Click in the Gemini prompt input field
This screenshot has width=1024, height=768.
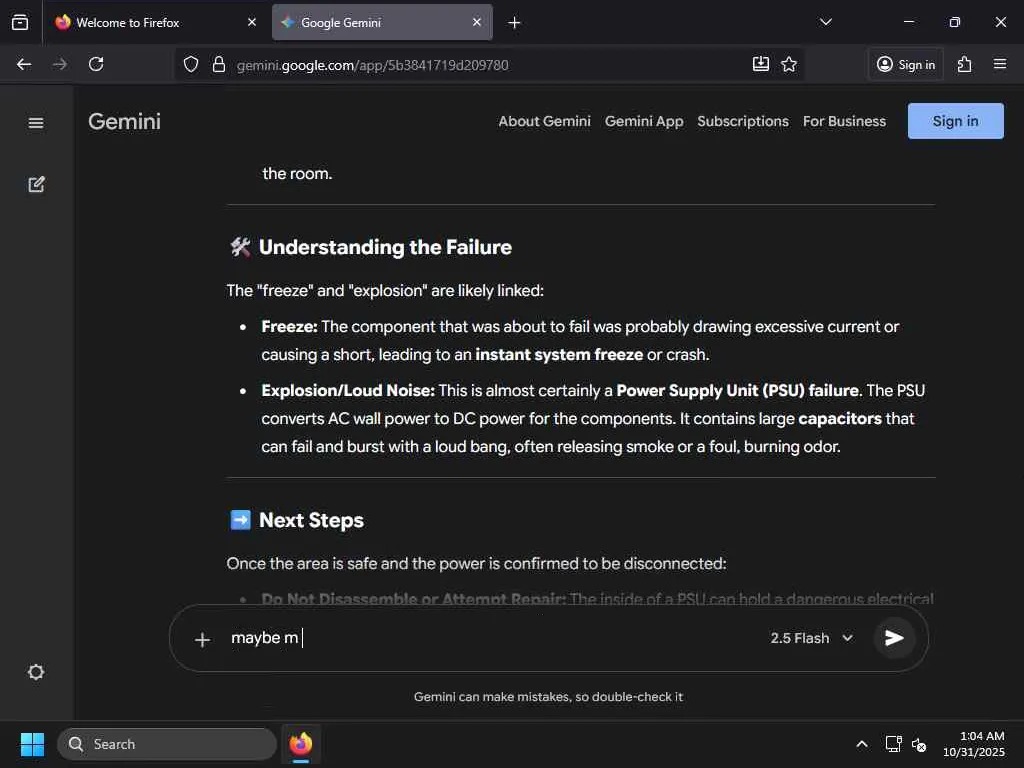pyautogui.click(x=490, y=638)
